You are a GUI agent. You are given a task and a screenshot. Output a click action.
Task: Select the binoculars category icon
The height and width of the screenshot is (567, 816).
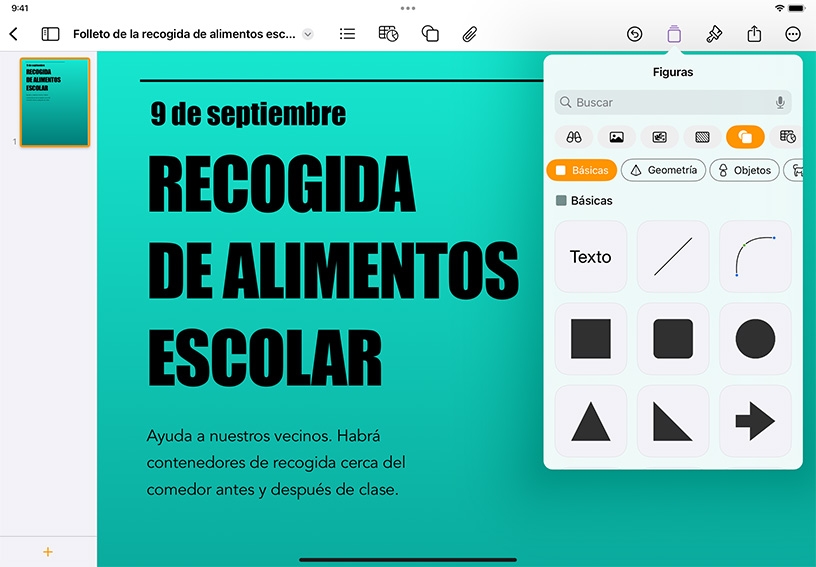point(573,137)
